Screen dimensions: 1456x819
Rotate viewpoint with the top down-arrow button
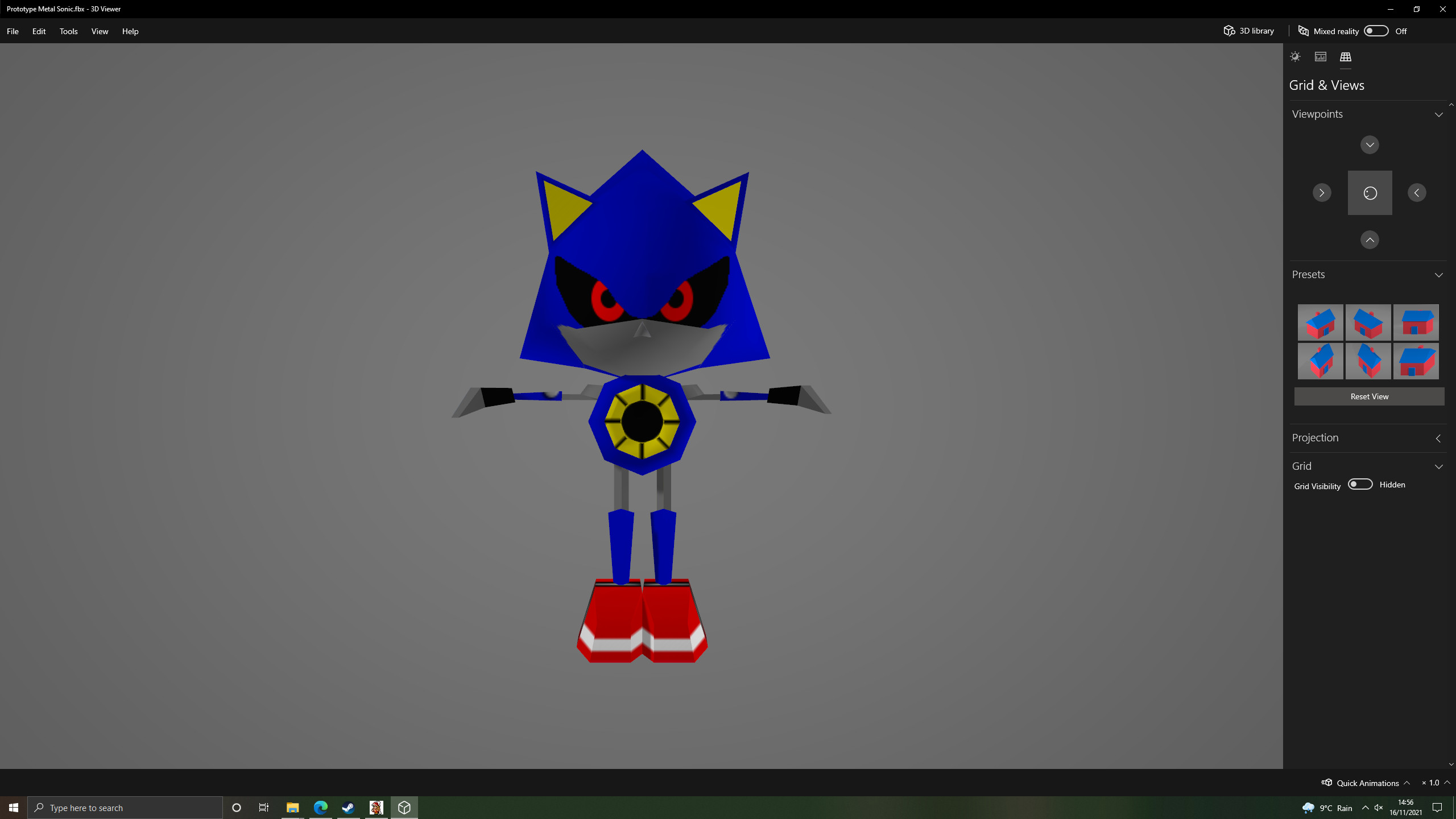tap(1370, 145)
